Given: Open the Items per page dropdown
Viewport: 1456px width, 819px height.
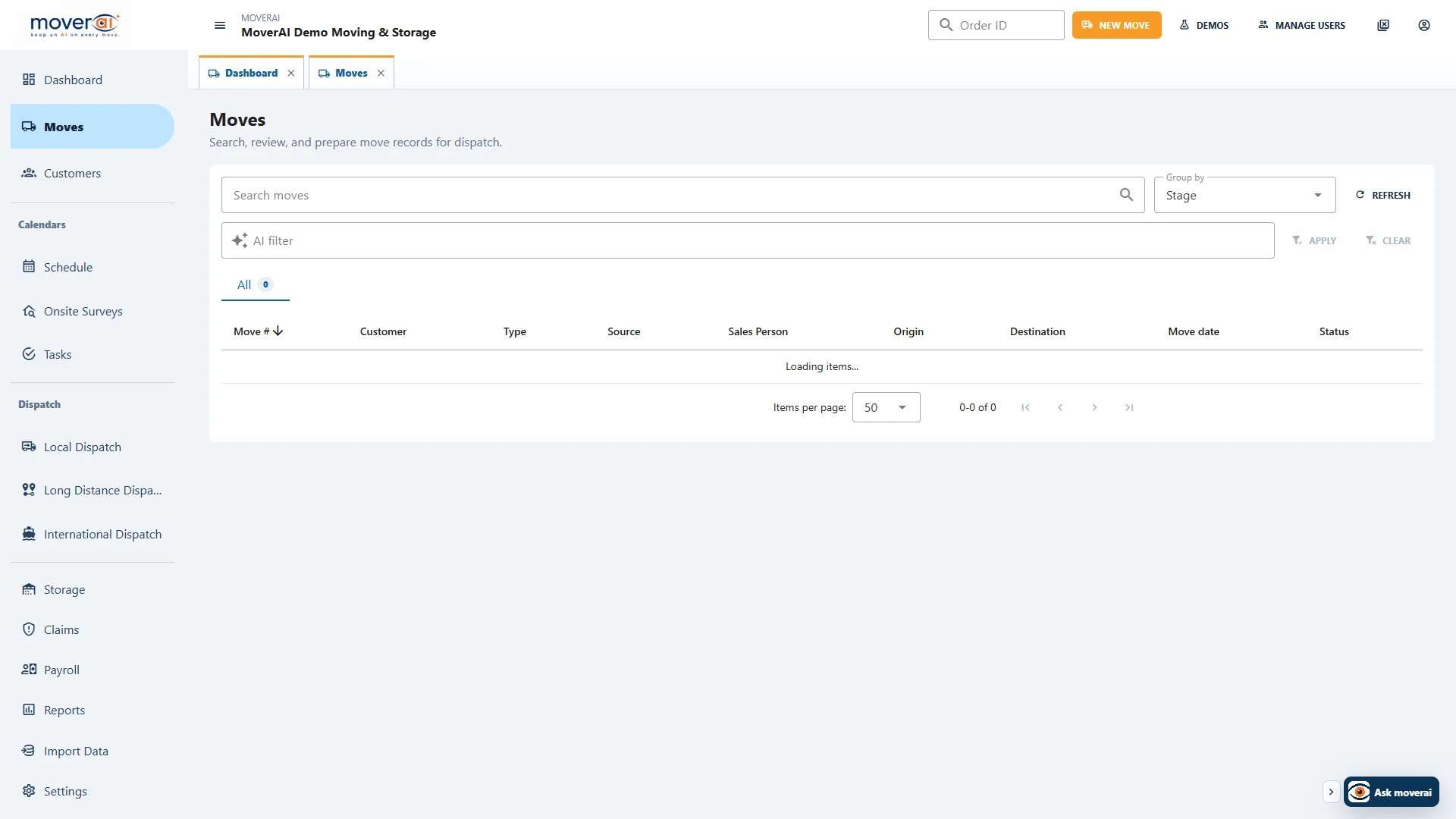Looking at the screenshot, I should pos(886,407).
